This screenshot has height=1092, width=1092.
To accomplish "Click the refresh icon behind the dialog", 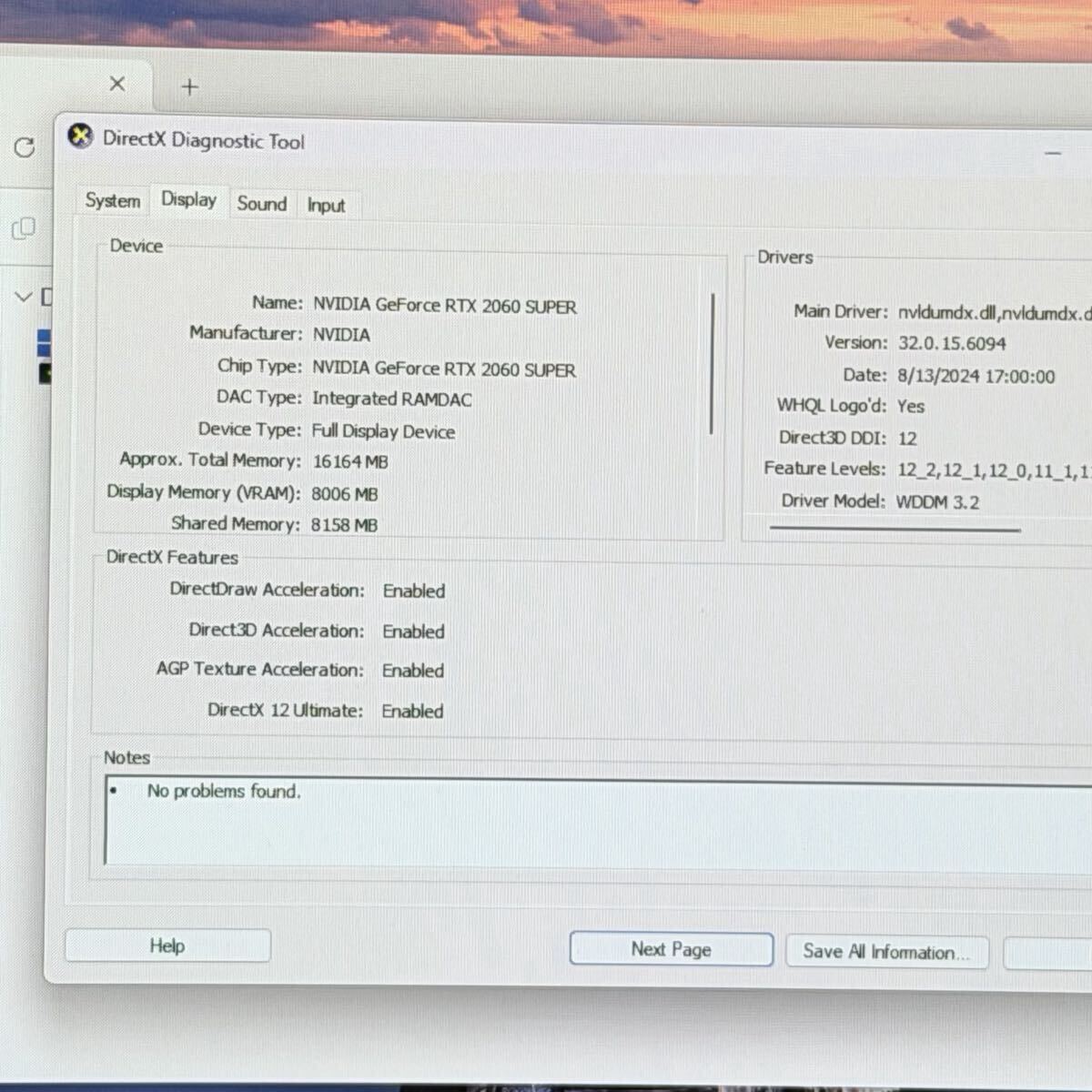I will click(25, 147).
